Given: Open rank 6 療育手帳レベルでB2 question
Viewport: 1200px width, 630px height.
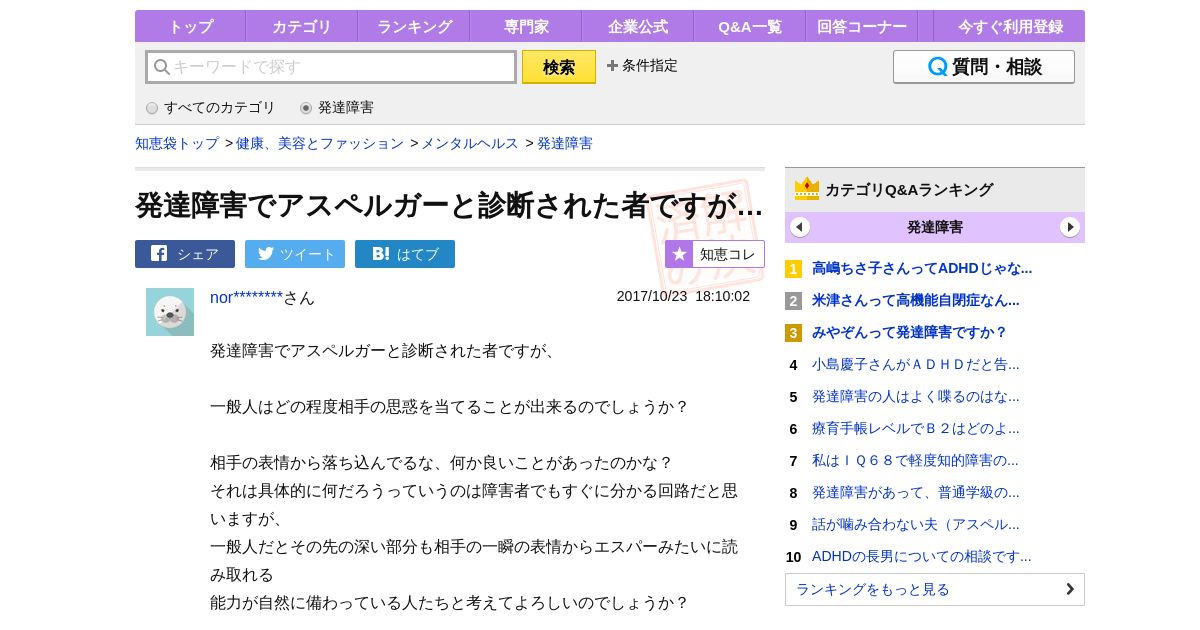Looking at the screenshot, I should tap(916, 428).
